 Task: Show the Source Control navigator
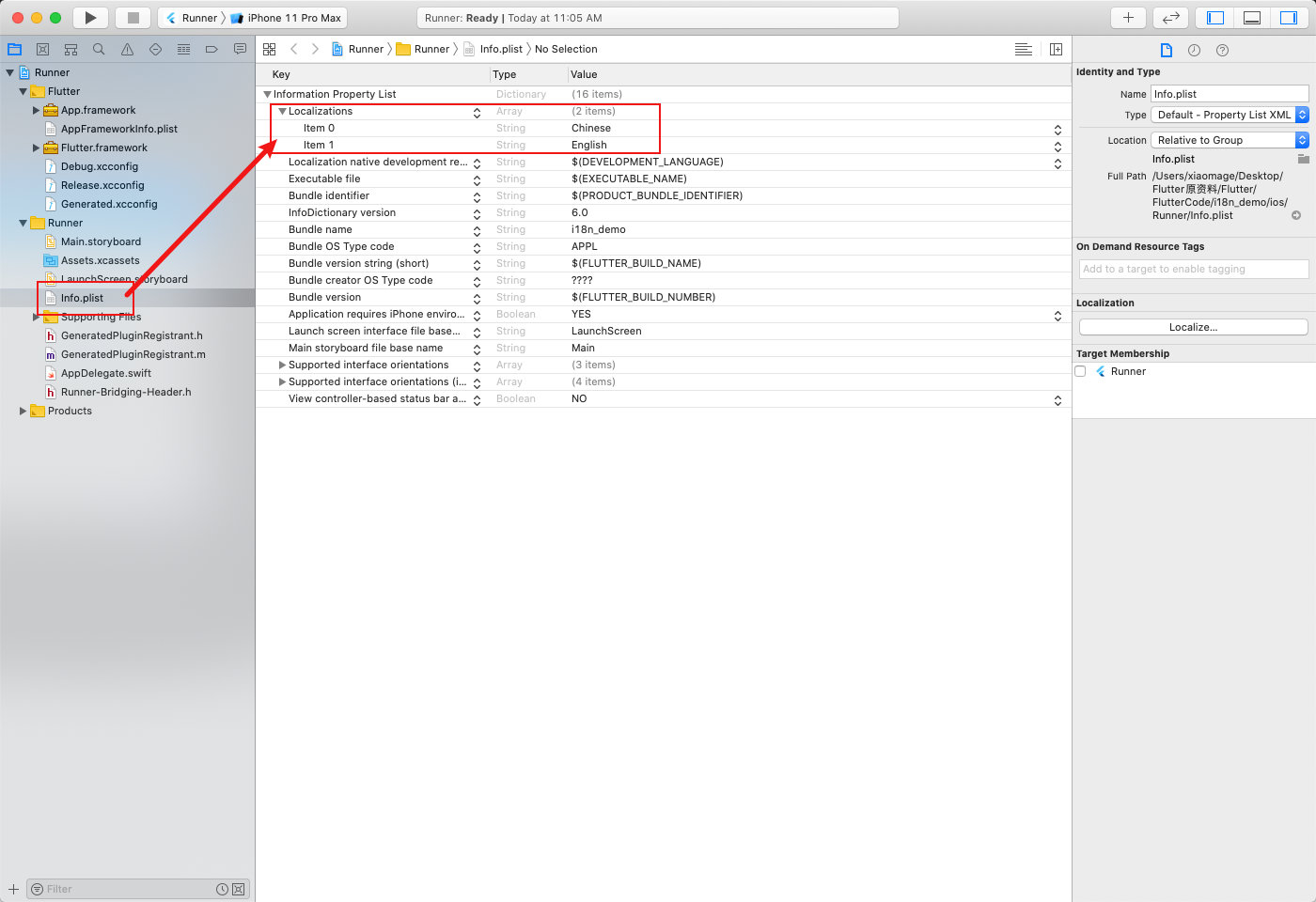pyautogui.click(x=42, y=49)
